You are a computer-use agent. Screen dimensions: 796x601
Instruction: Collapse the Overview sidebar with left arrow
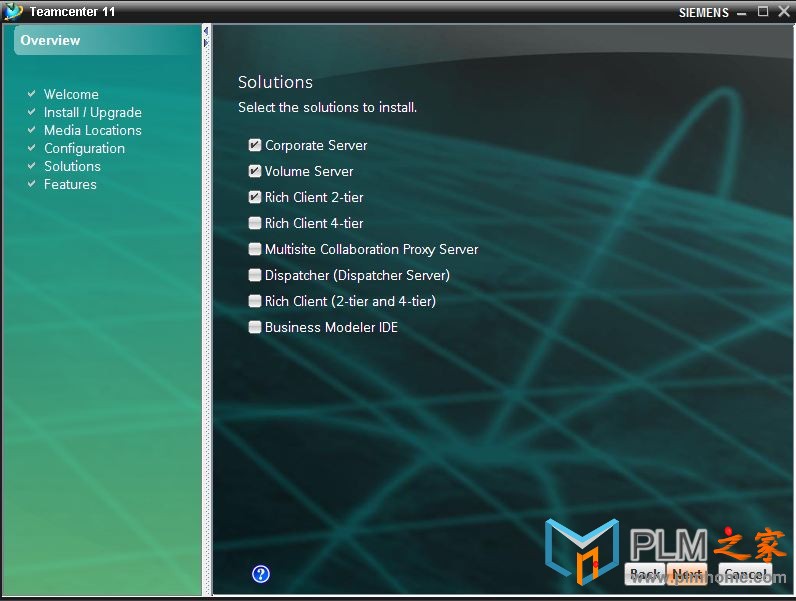pyautogui.click(x=206, y=31)
